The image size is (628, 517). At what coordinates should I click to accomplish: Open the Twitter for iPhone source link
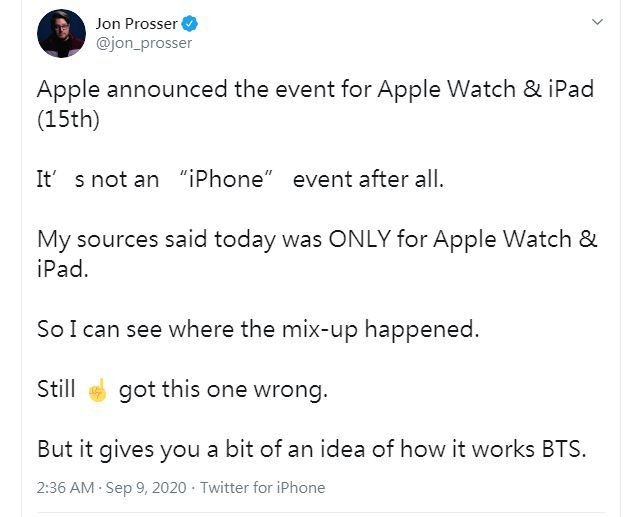pyautogui.click(x=263, y=488)
